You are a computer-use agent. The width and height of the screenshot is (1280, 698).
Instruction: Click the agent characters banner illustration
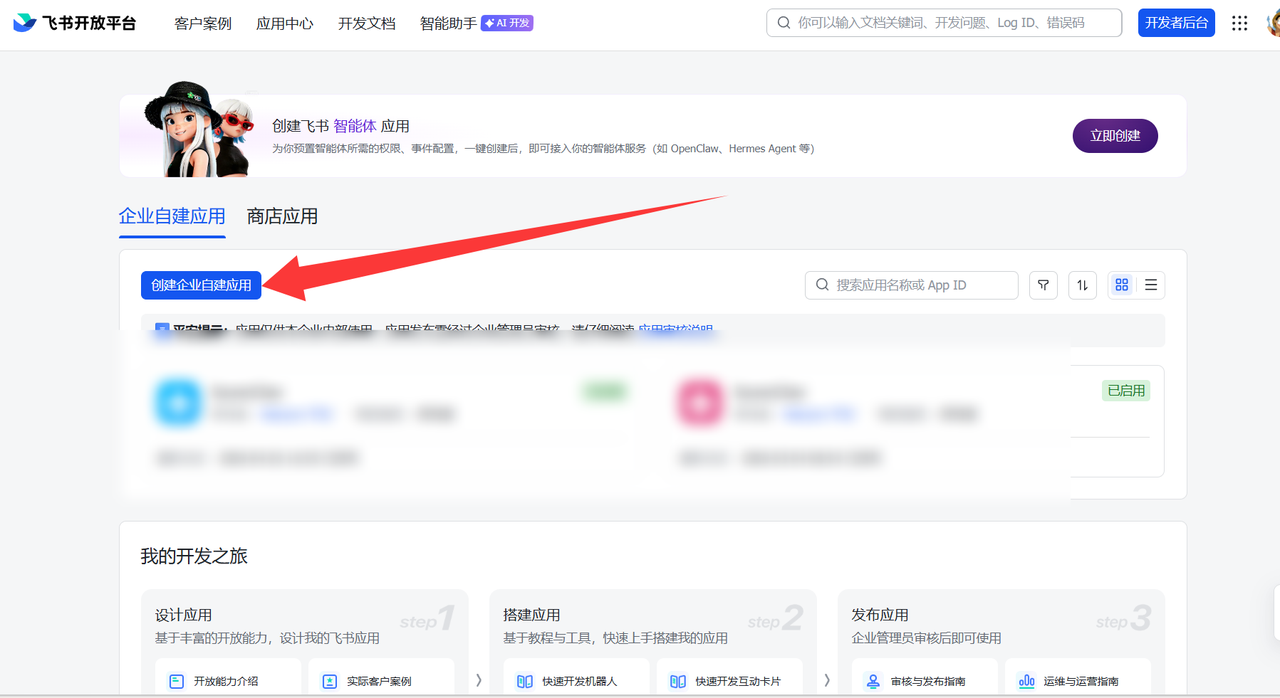(x=197, y=130)
